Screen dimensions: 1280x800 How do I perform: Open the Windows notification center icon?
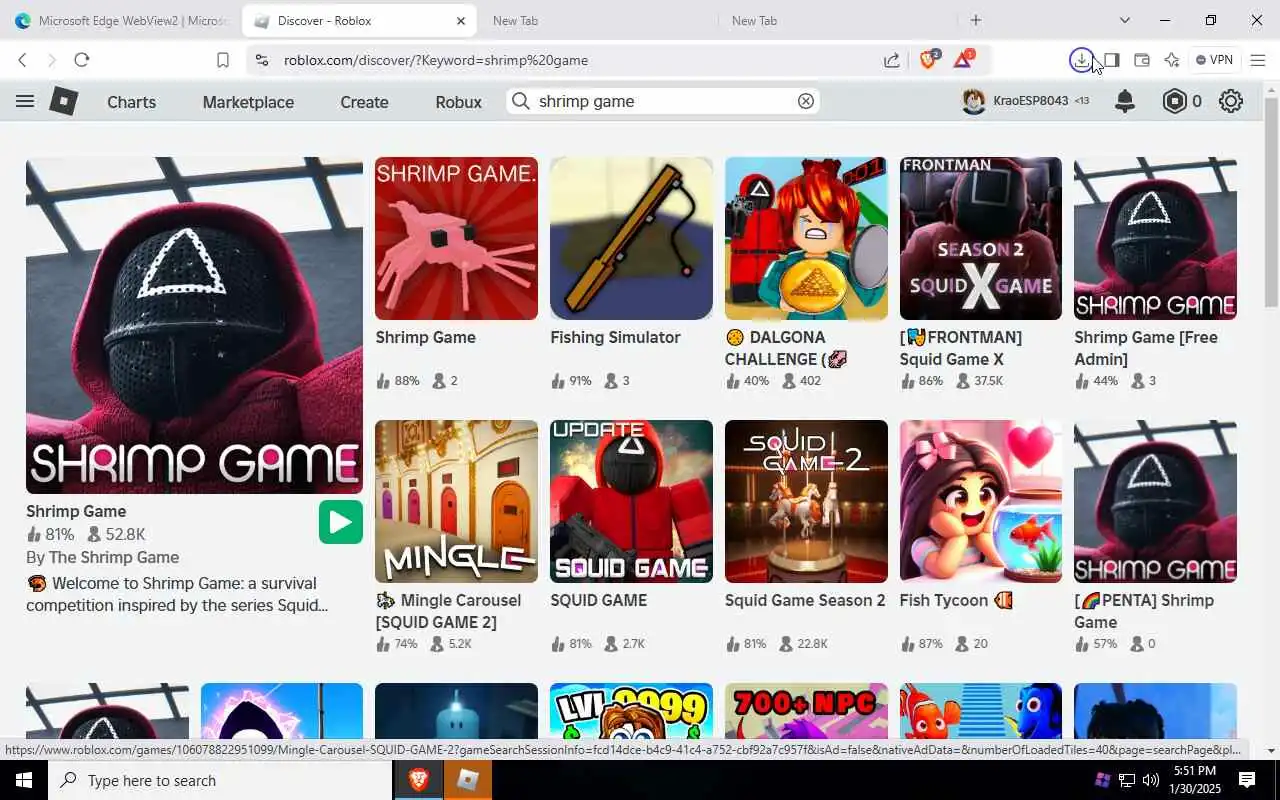point(1247,780)
